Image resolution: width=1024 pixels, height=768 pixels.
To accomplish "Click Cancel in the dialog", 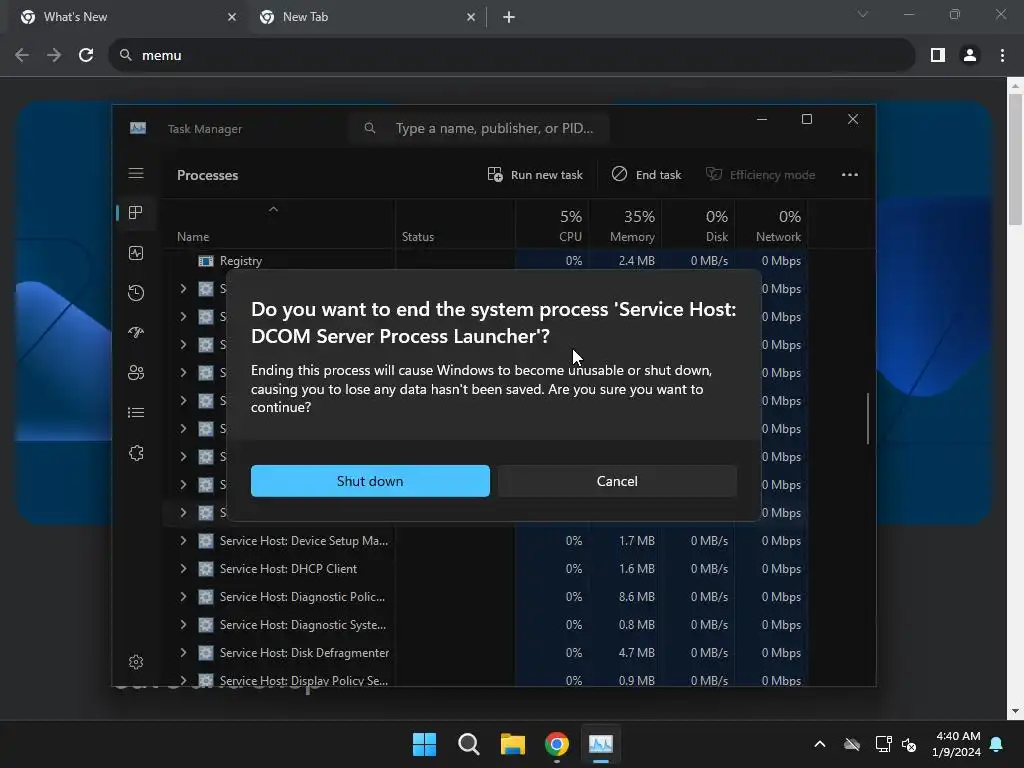I will [617, 481].
